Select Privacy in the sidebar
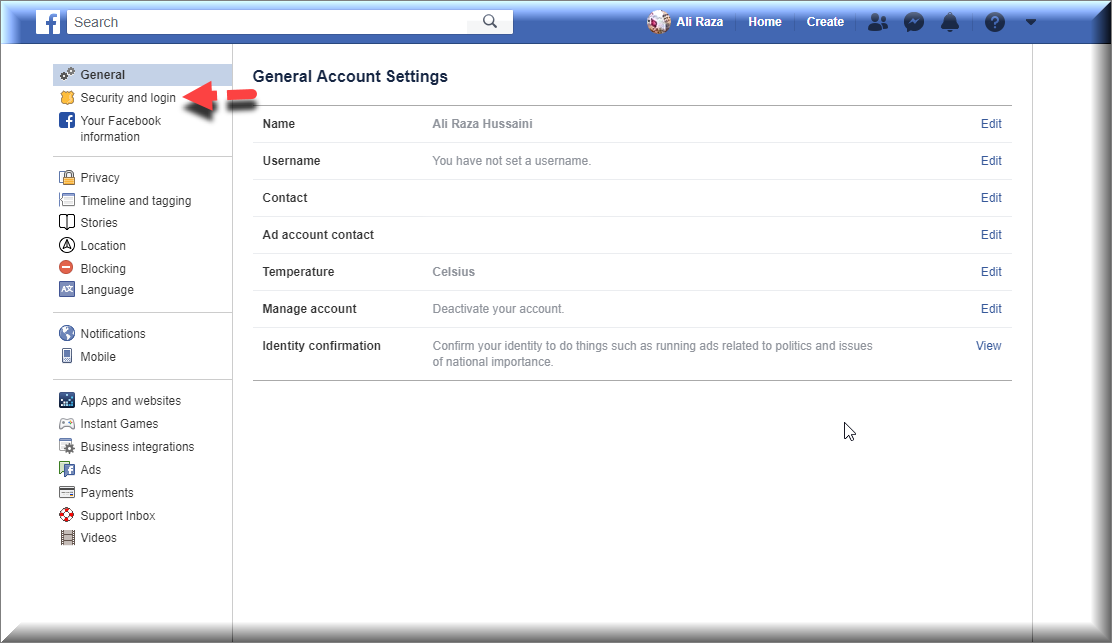The height and width of the screenshot is (643, 1112). [100, 178]
